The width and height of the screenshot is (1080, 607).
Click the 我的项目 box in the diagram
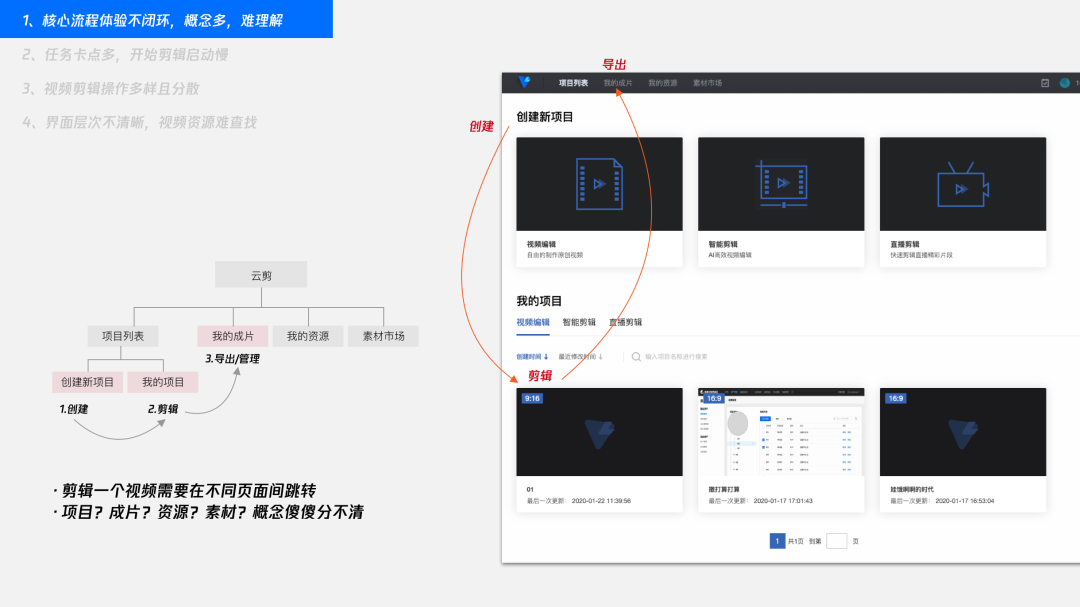point(163,382)
